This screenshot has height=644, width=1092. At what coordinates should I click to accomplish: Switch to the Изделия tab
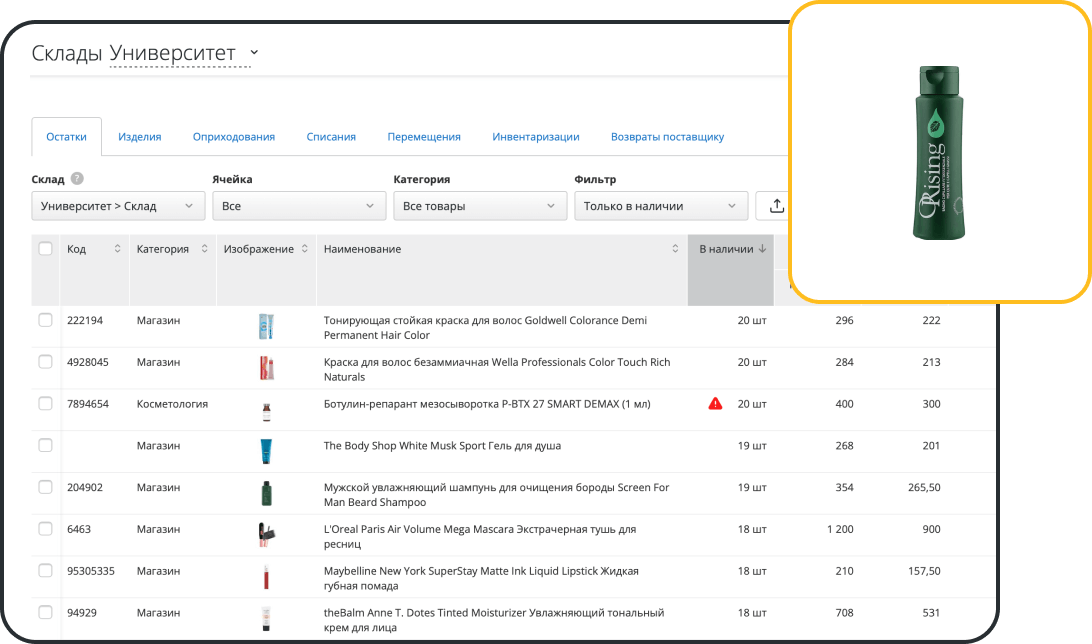click(x=139, y=137)
